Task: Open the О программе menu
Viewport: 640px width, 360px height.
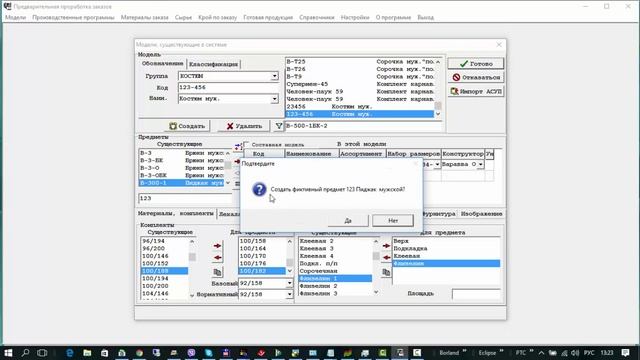Action: coord(393,18)
